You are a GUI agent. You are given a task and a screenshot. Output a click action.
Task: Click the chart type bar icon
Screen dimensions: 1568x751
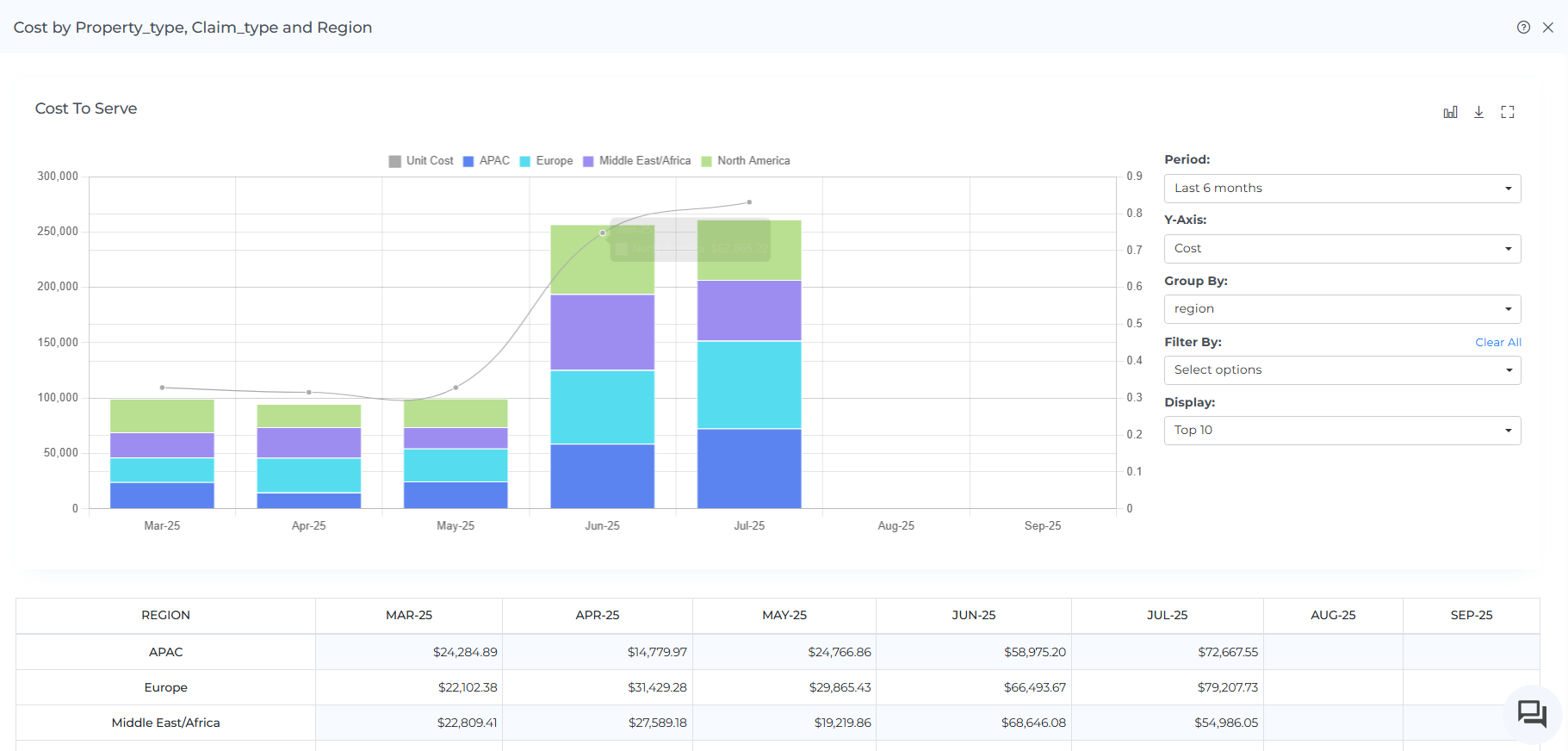1450,112
